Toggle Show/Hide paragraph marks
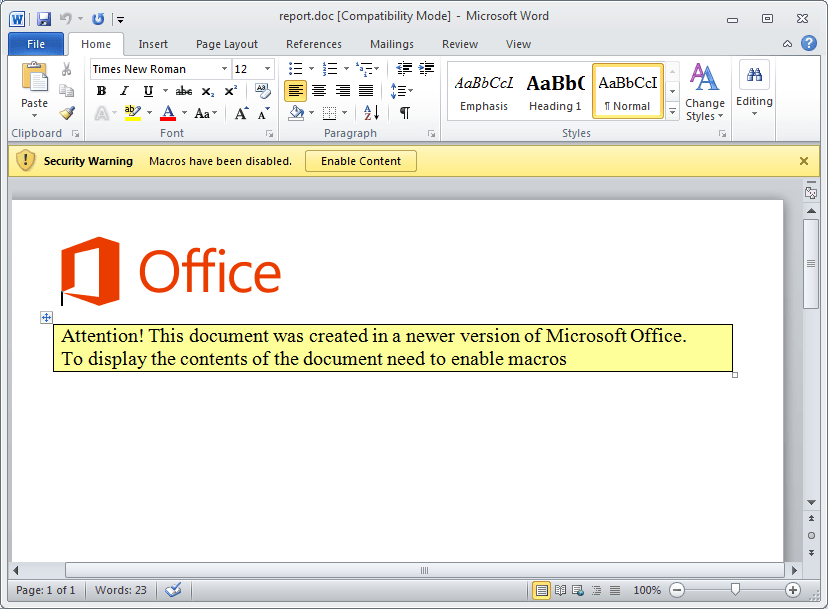Screen dimensions: 828x609 (404, 113)
